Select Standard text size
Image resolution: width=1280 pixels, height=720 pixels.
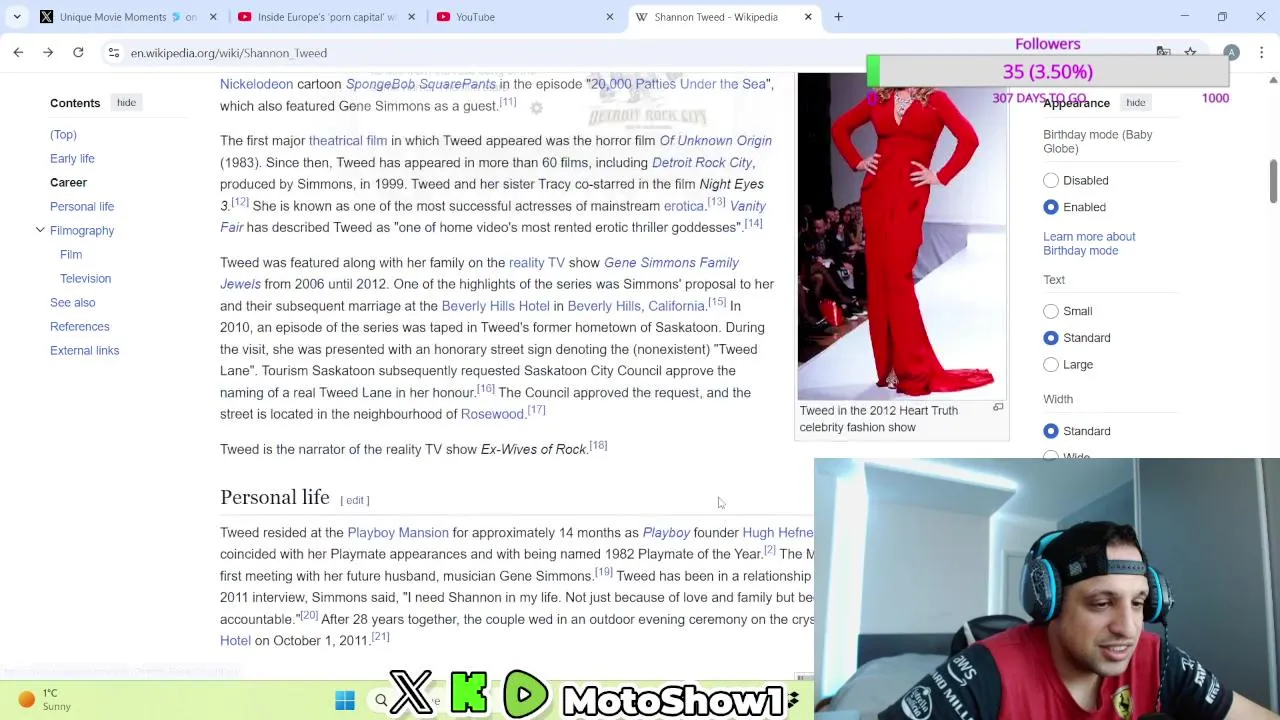(1051, 338)
